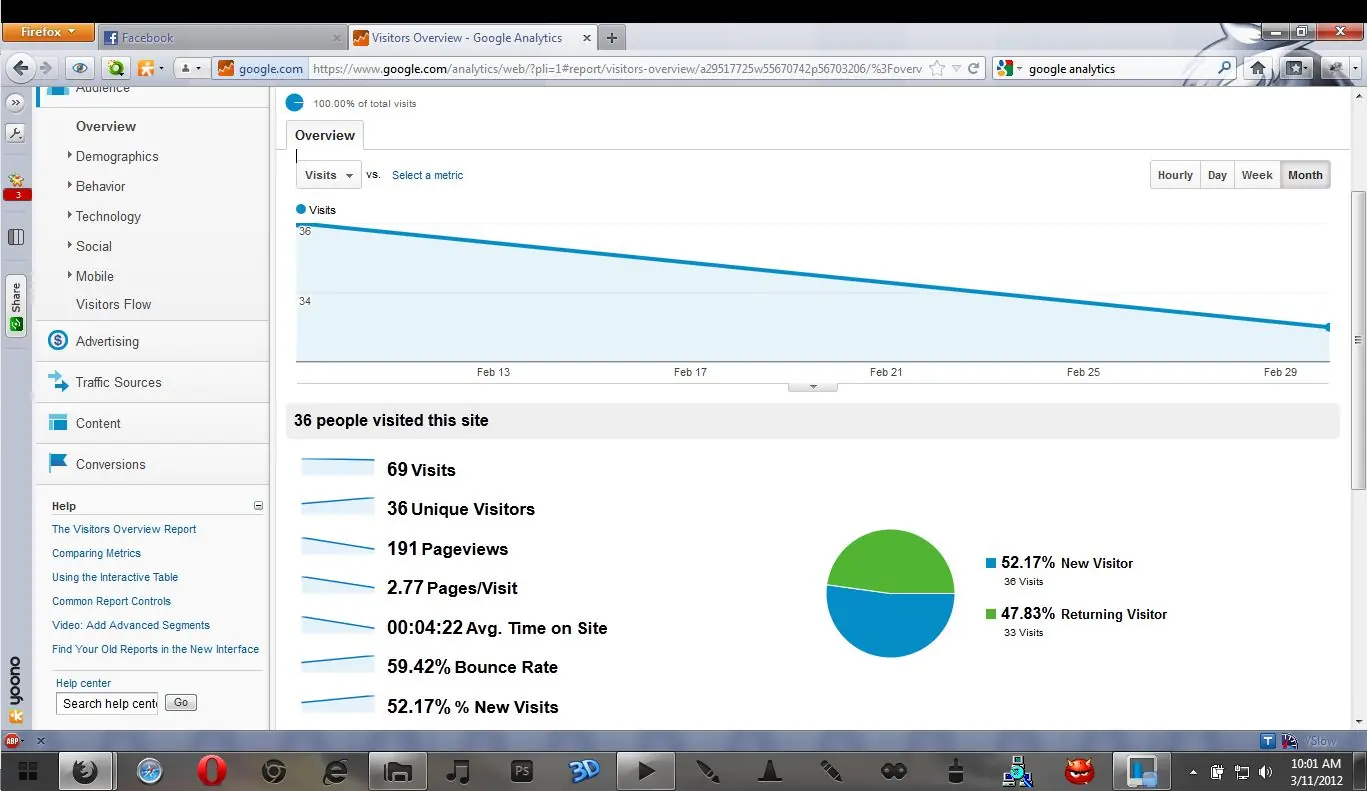Open Common Report Controls link
Screen dimensions: 1367x791
(x=111, y=601)
